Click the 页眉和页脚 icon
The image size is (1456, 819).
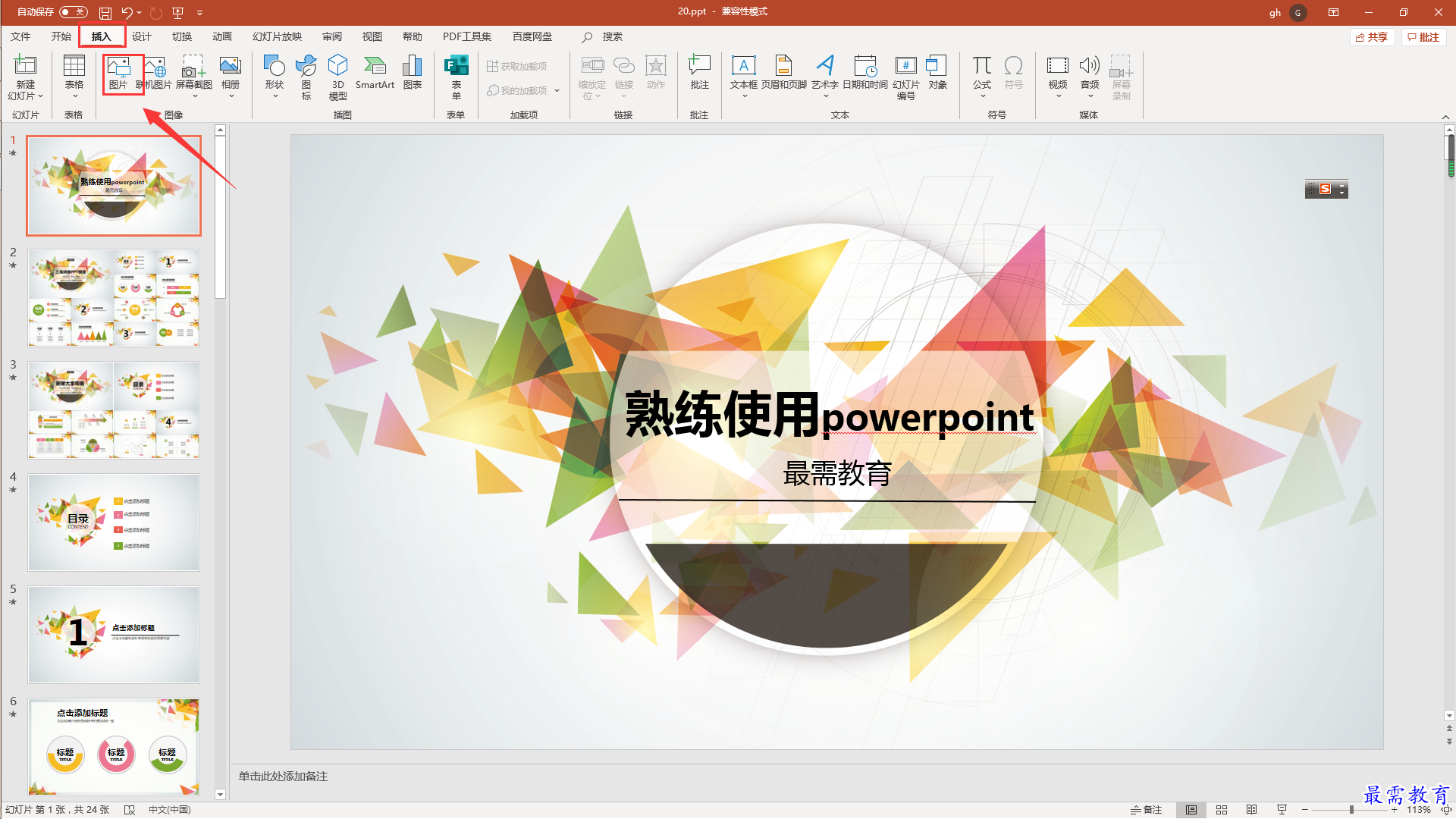(784, 74)
